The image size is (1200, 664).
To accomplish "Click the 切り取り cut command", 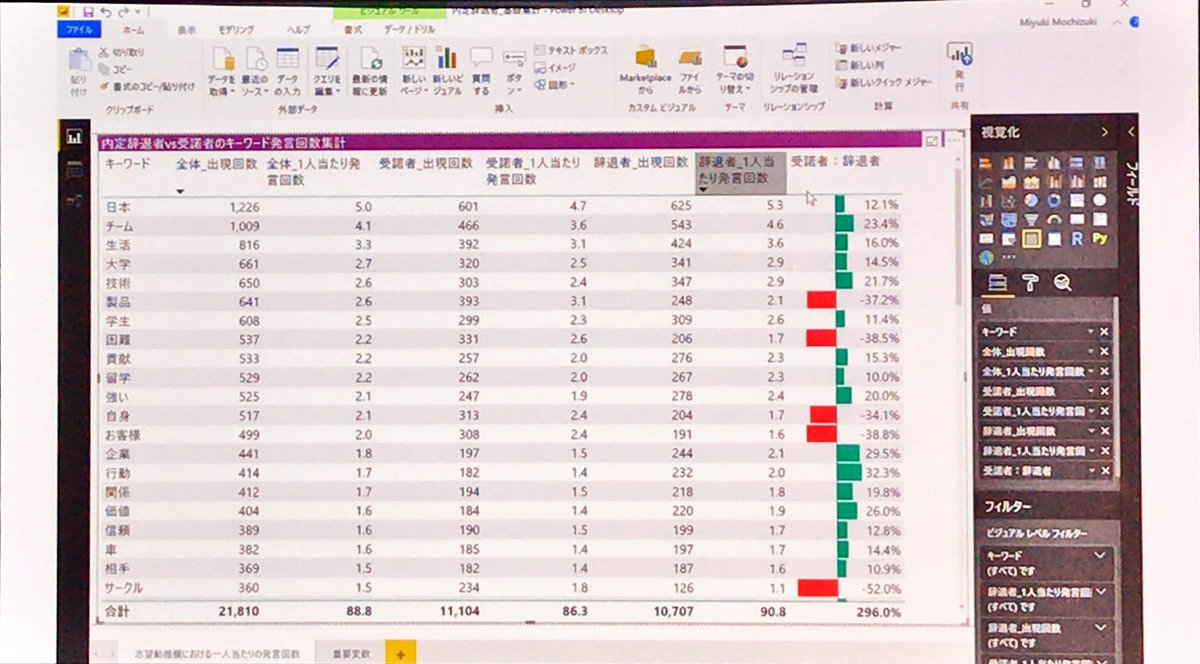I will click(x=121, y=52).
